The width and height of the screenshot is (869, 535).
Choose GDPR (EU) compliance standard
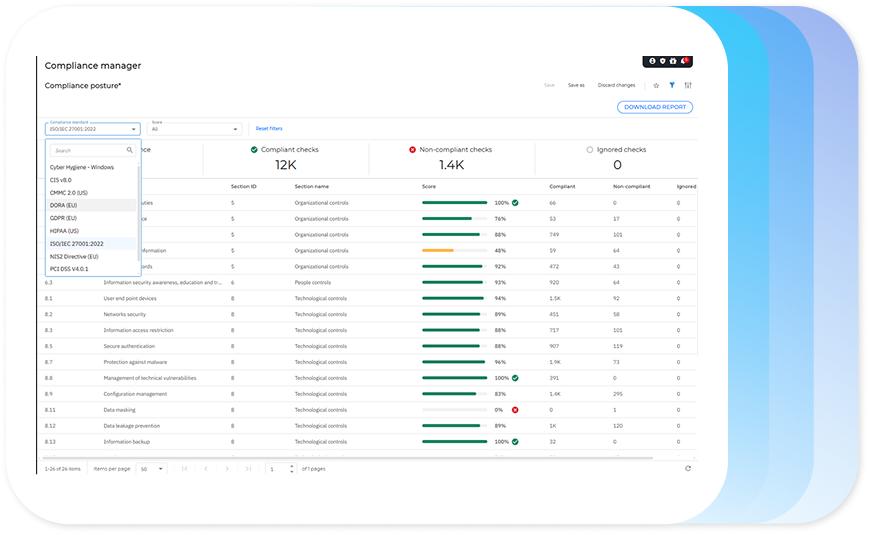(x=64, y=218)
